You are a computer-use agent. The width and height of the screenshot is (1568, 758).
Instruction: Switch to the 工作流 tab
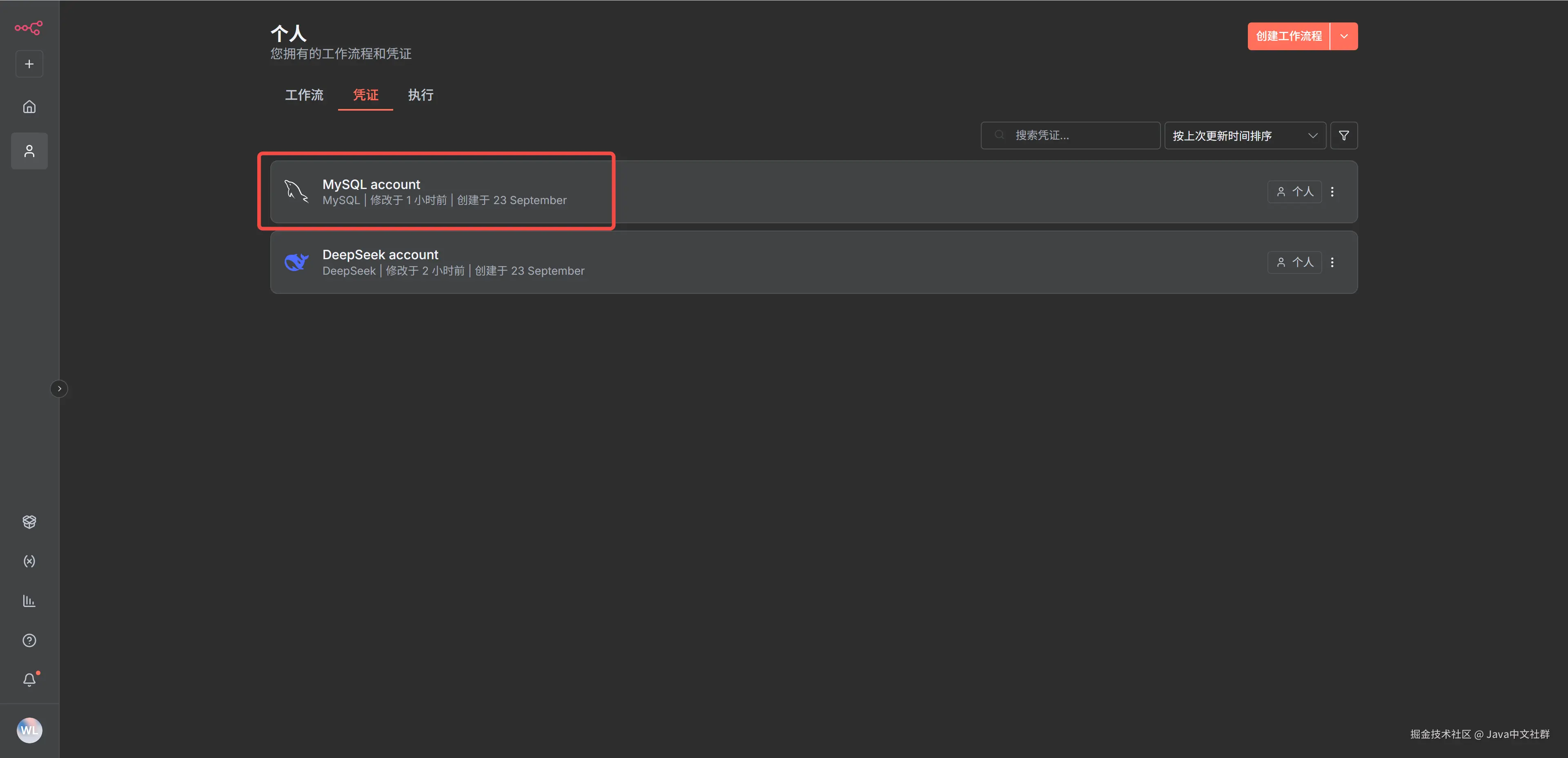click(x=304, y=95)
